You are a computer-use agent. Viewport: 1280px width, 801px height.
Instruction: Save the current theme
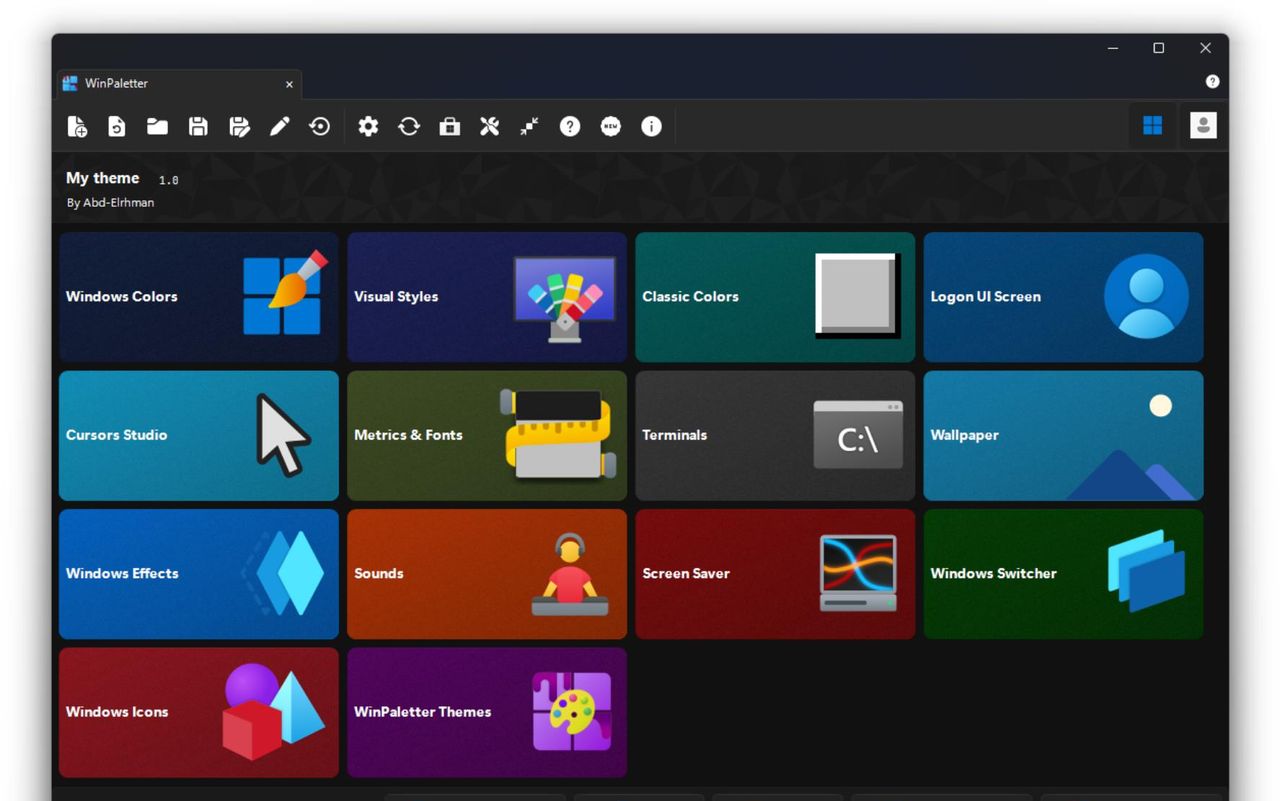(x=198, y=126)
